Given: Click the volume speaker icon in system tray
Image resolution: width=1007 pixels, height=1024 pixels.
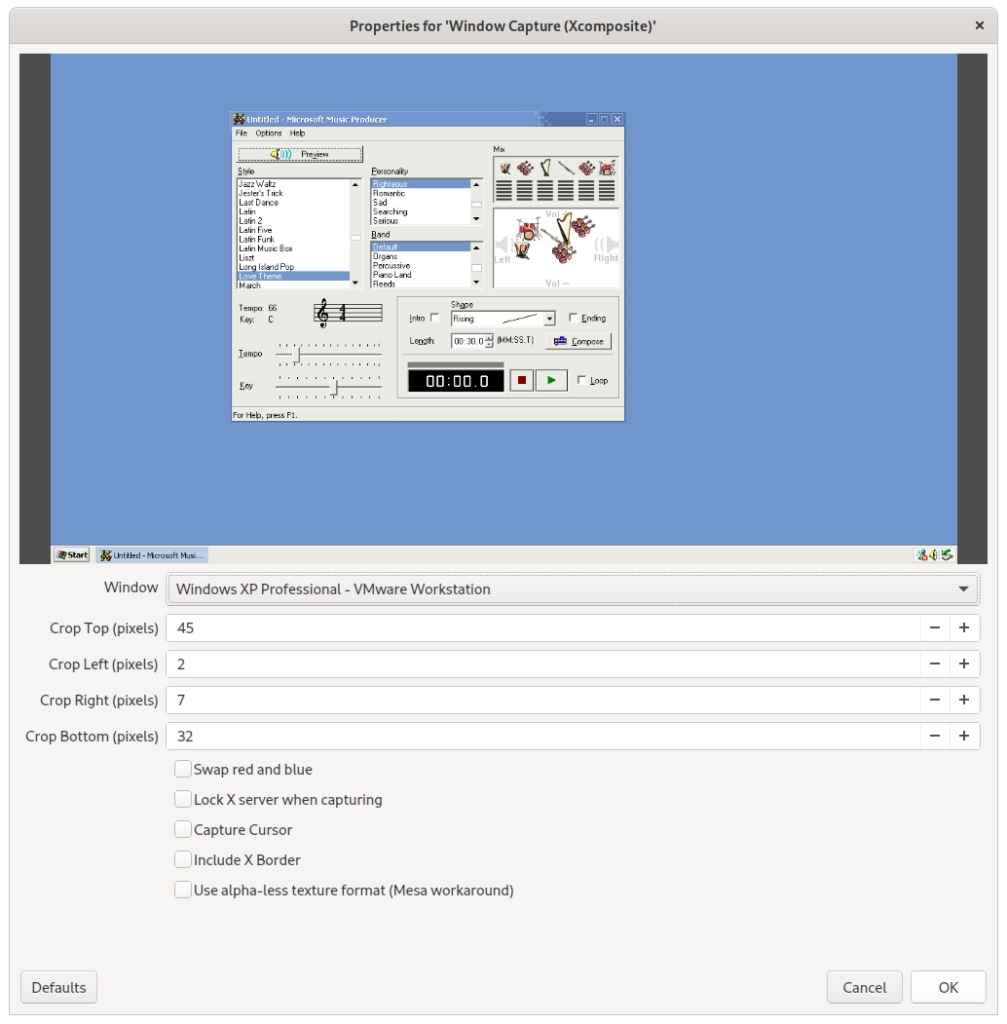Looking at the screenshot, I should [x=935, y=555].
